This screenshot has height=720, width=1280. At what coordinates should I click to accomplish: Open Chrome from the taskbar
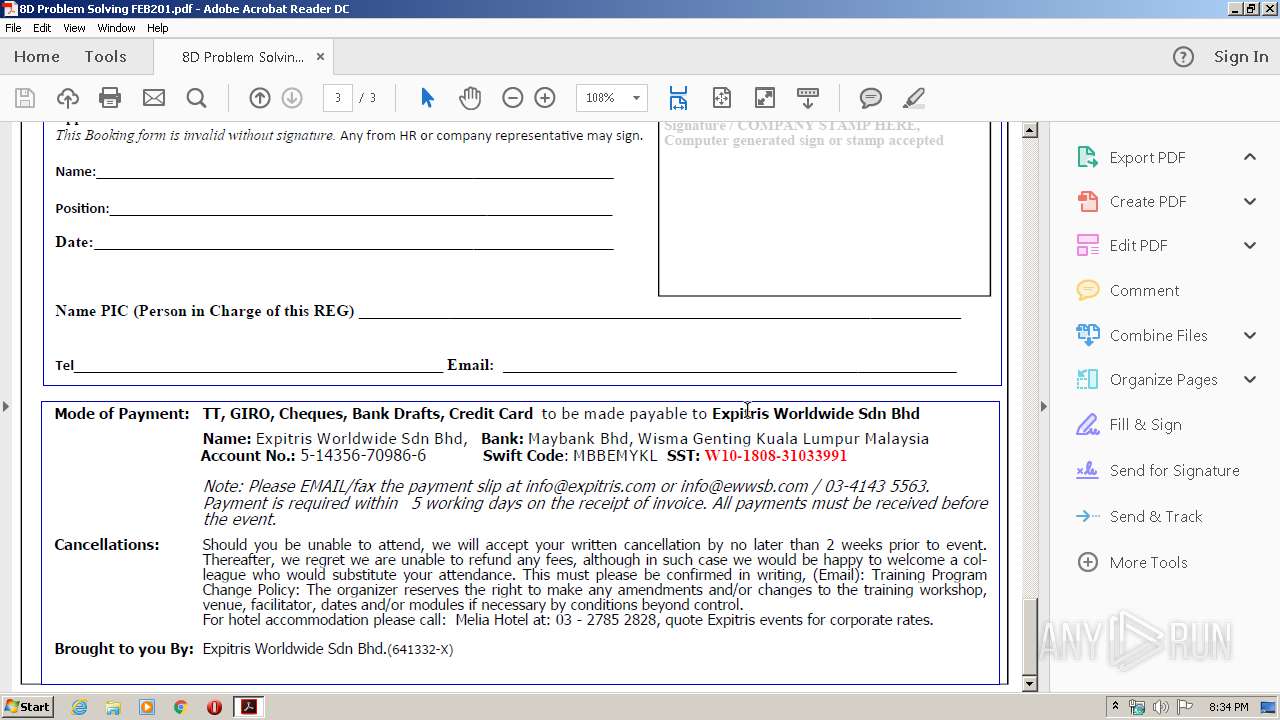click(x=180, y=707)
